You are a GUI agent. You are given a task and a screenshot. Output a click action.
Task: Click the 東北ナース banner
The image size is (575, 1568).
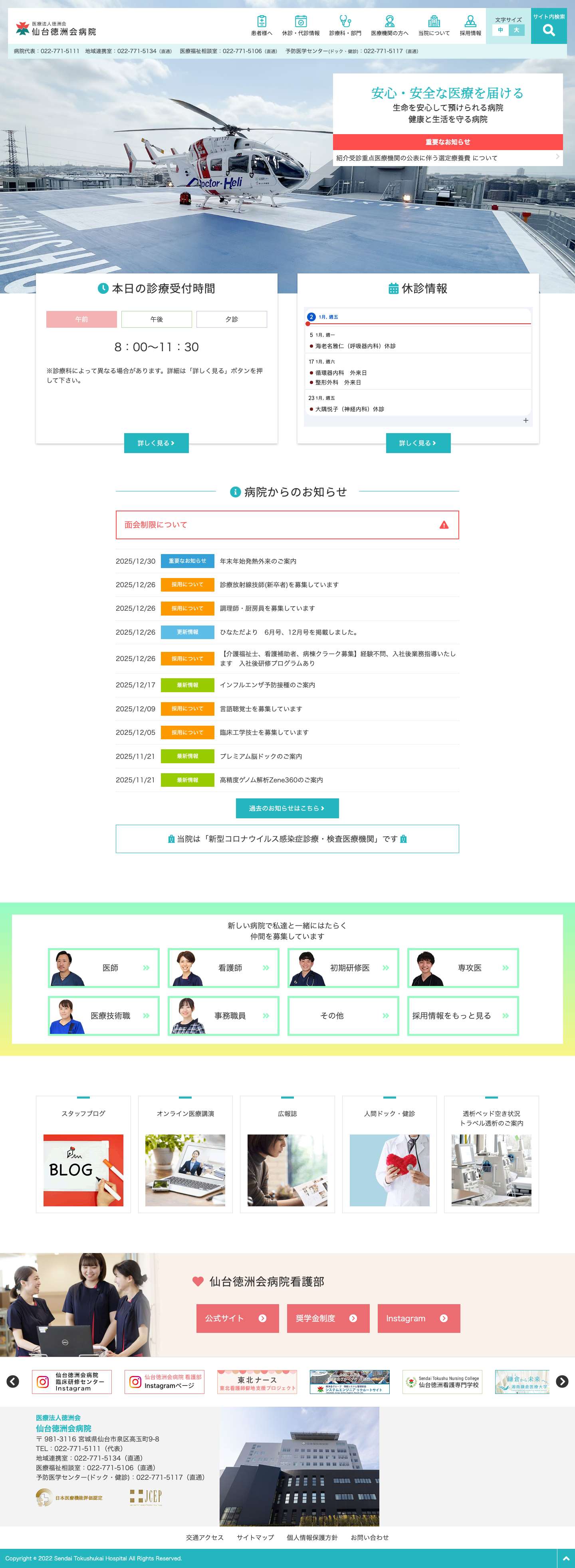coord(257,1382)
